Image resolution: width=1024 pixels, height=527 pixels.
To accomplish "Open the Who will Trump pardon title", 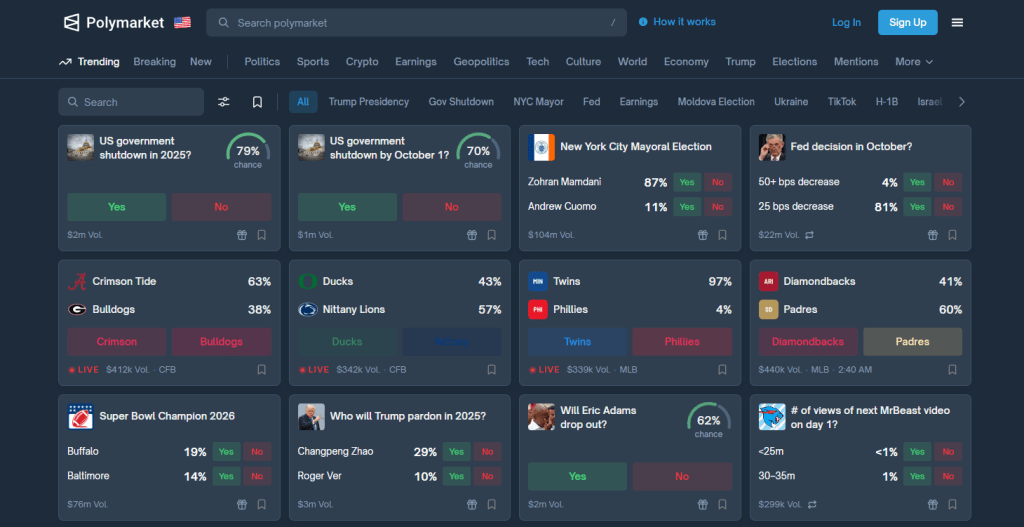I will (408, 416).
